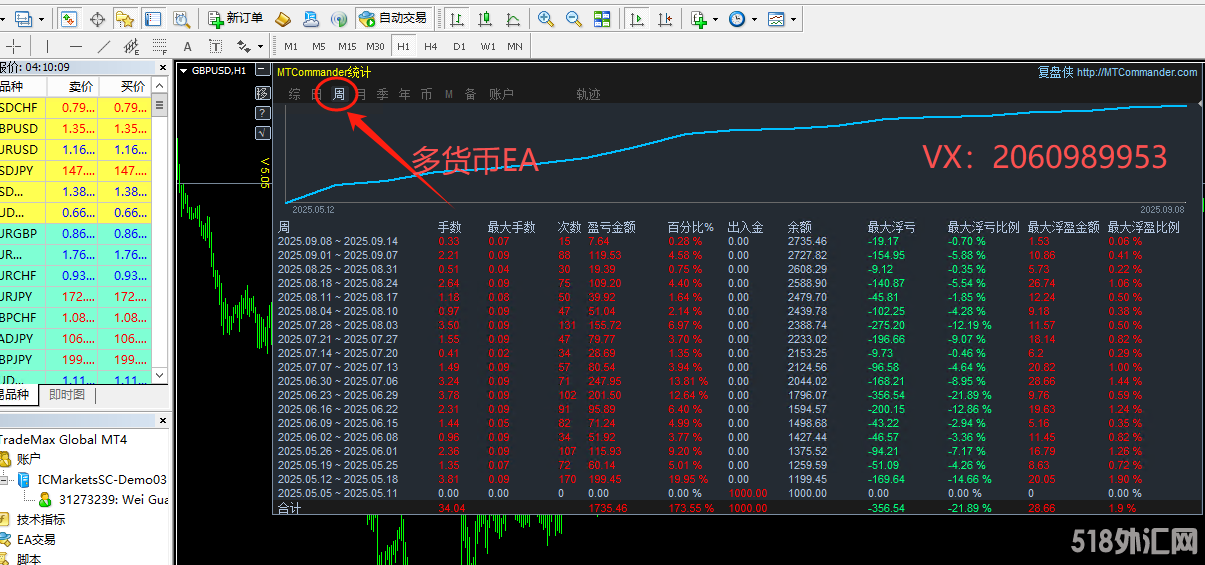The height and width of the screenshot is (565, 1205).
Task: Toggle chart auto scroll icon
Action: tap(636, 18)
